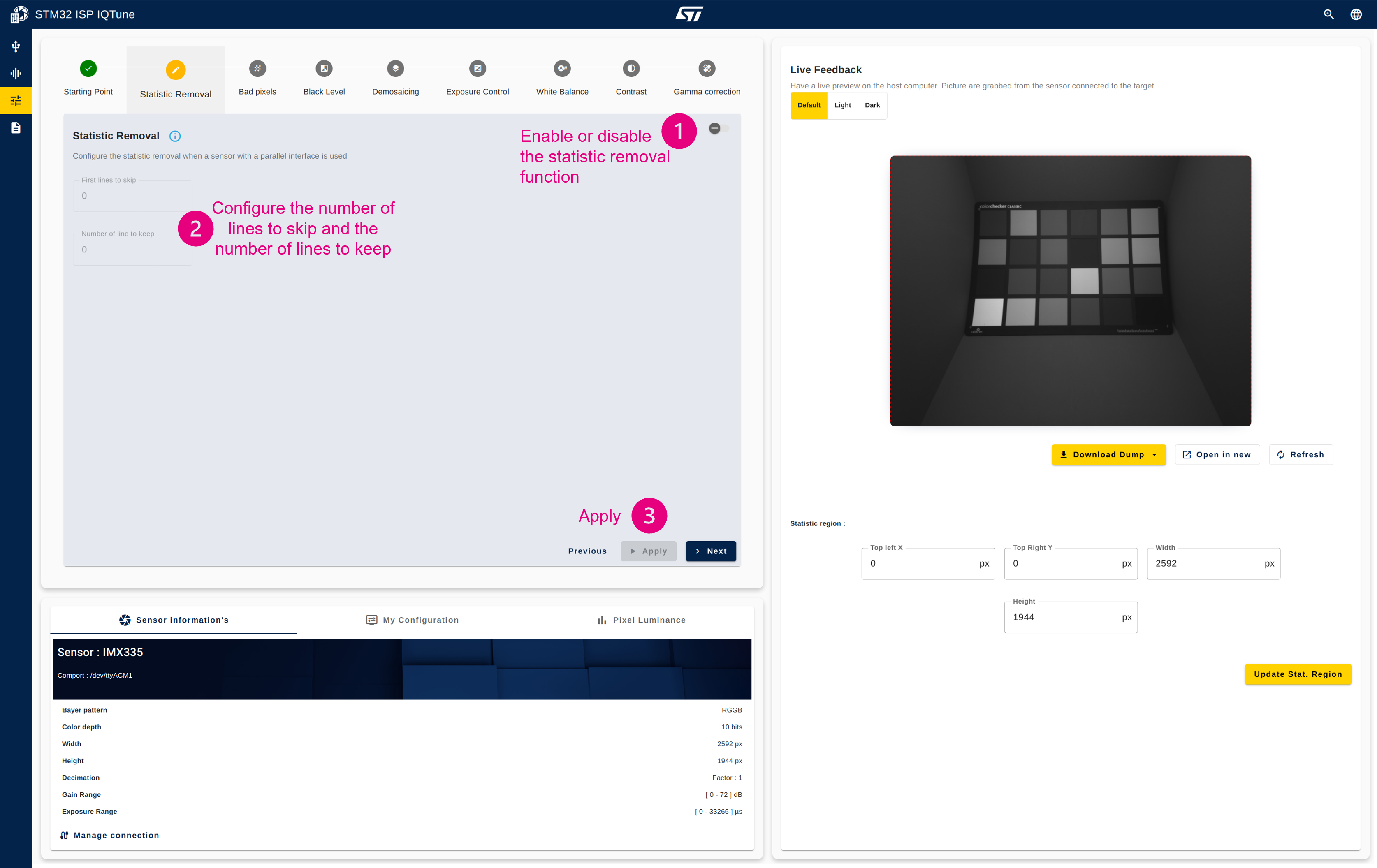
Task: Click the Refresh live preview button
Action: click(x=1300, y=454)
